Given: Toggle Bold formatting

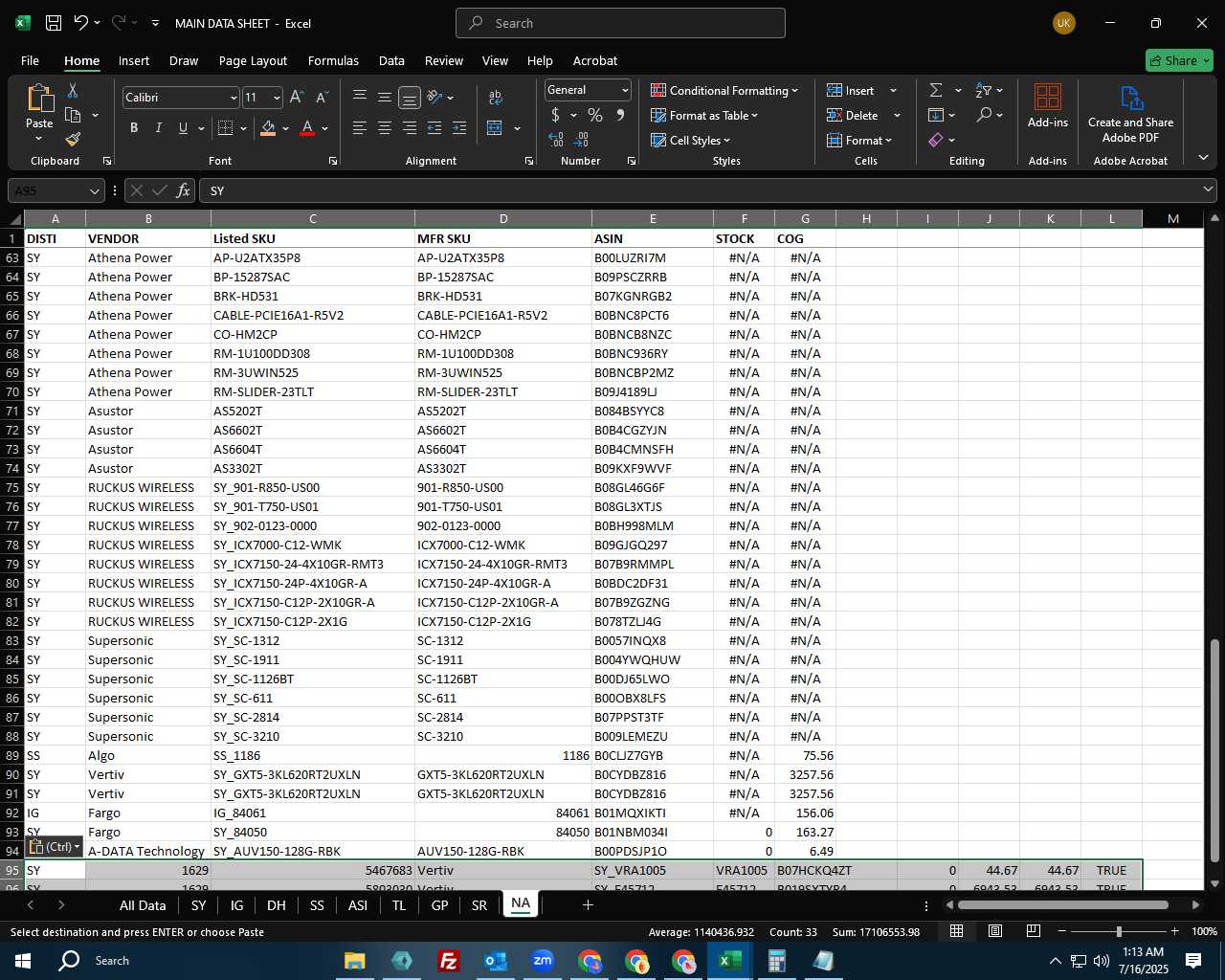Looking at the screenshot, I should click(x=133, y=127).
